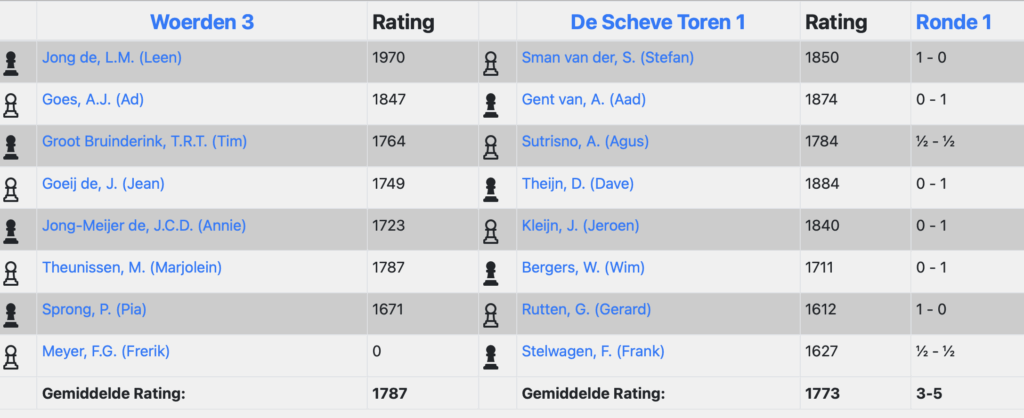Click black pawn icon beside Frank Stelwagen
Viewport: 1024px width, 418px height.
tap(491, 356)
